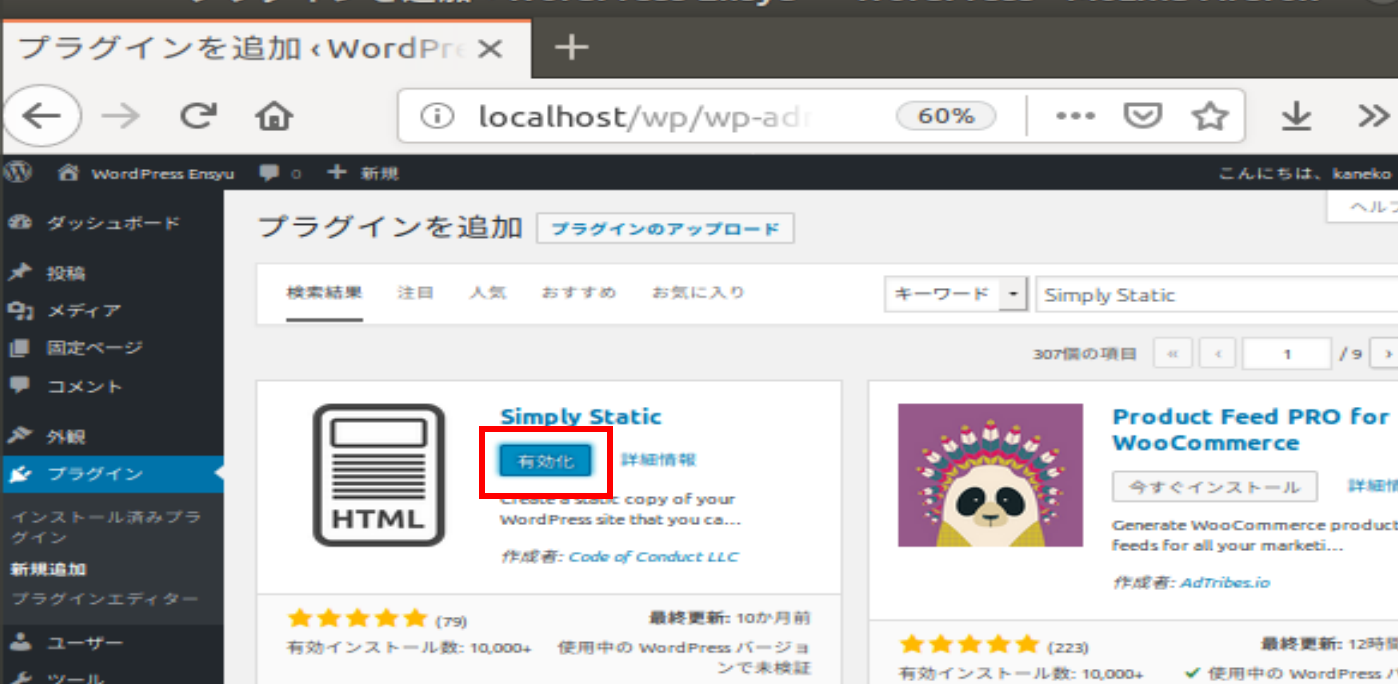Open the キーワード search type dropdown
Viewport: 1398px width, 684px height.
pyautogui.click(x=956, y=294)
